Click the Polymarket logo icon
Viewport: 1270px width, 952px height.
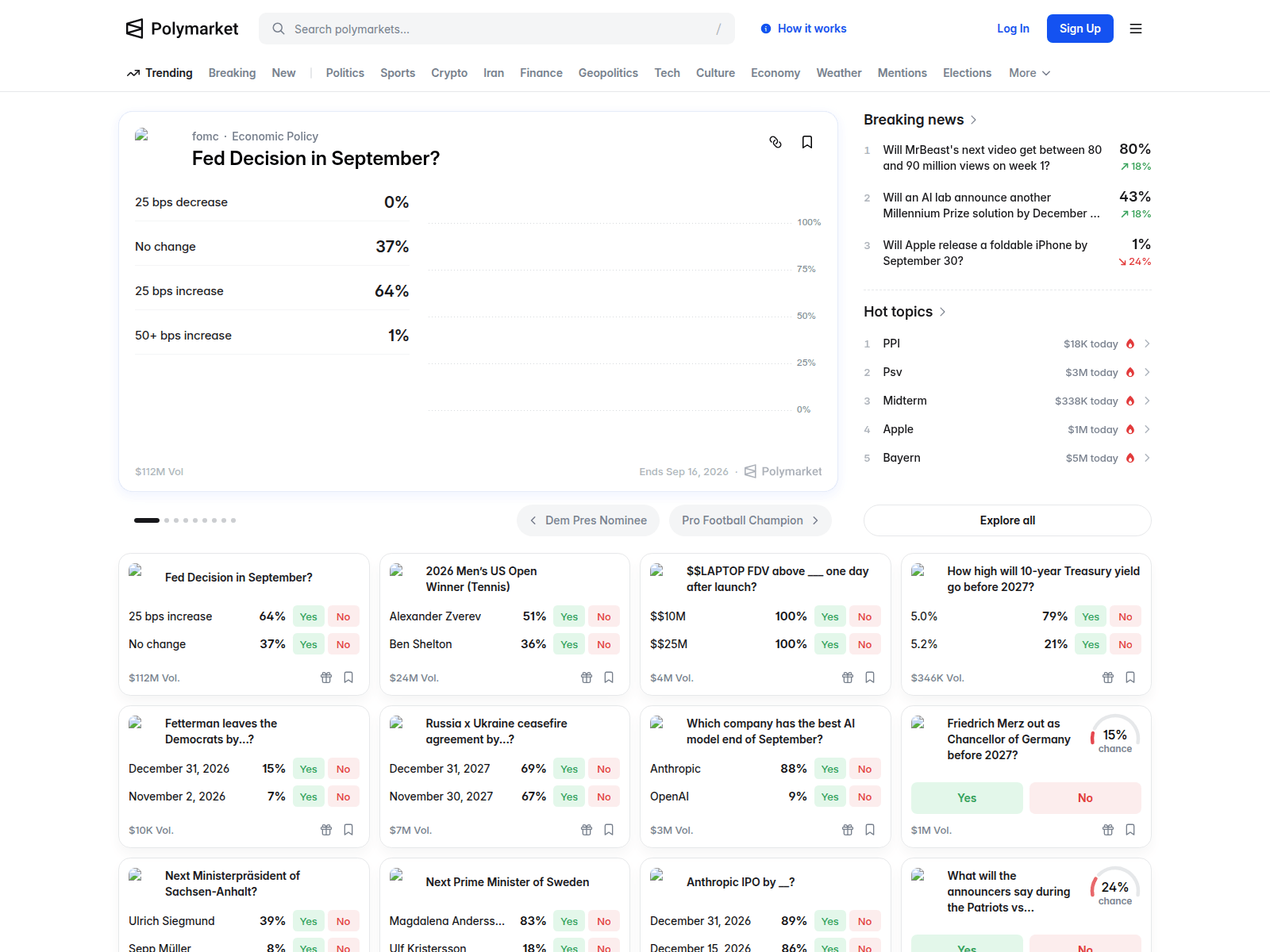tap(135, 29)
